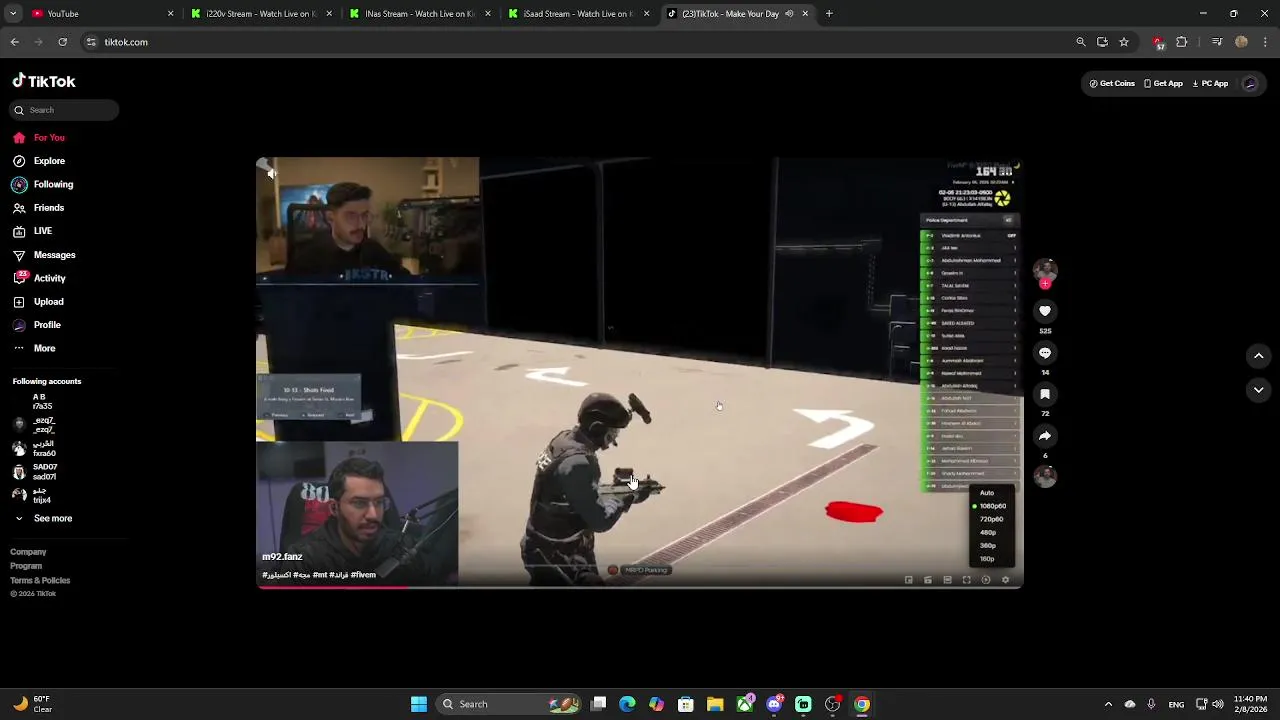
Task: Click the TikTok search field
Action: tap(65, 110)
